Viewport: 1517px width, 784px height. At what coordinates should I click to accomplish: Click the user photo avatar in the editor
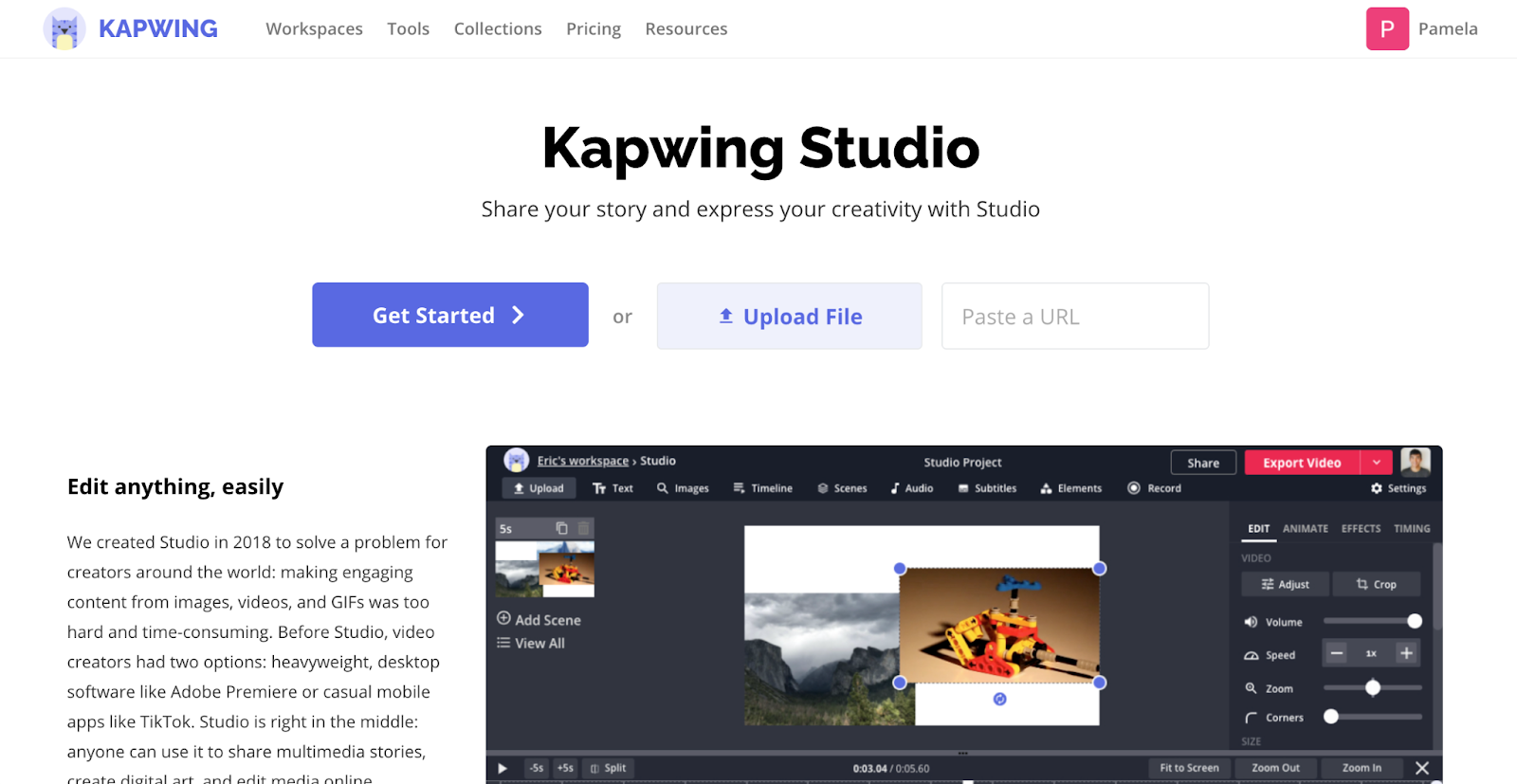[x=1416, y=462]
